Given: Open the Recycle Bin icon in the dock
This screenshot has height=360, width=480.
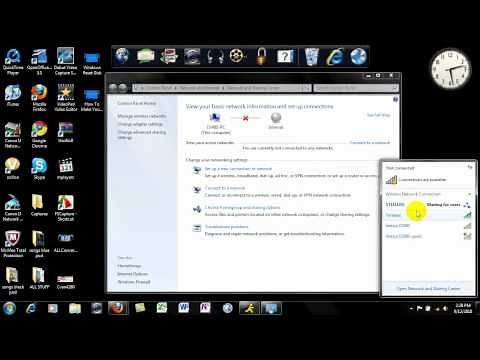Looking at the screenshot, I should 312,56.
